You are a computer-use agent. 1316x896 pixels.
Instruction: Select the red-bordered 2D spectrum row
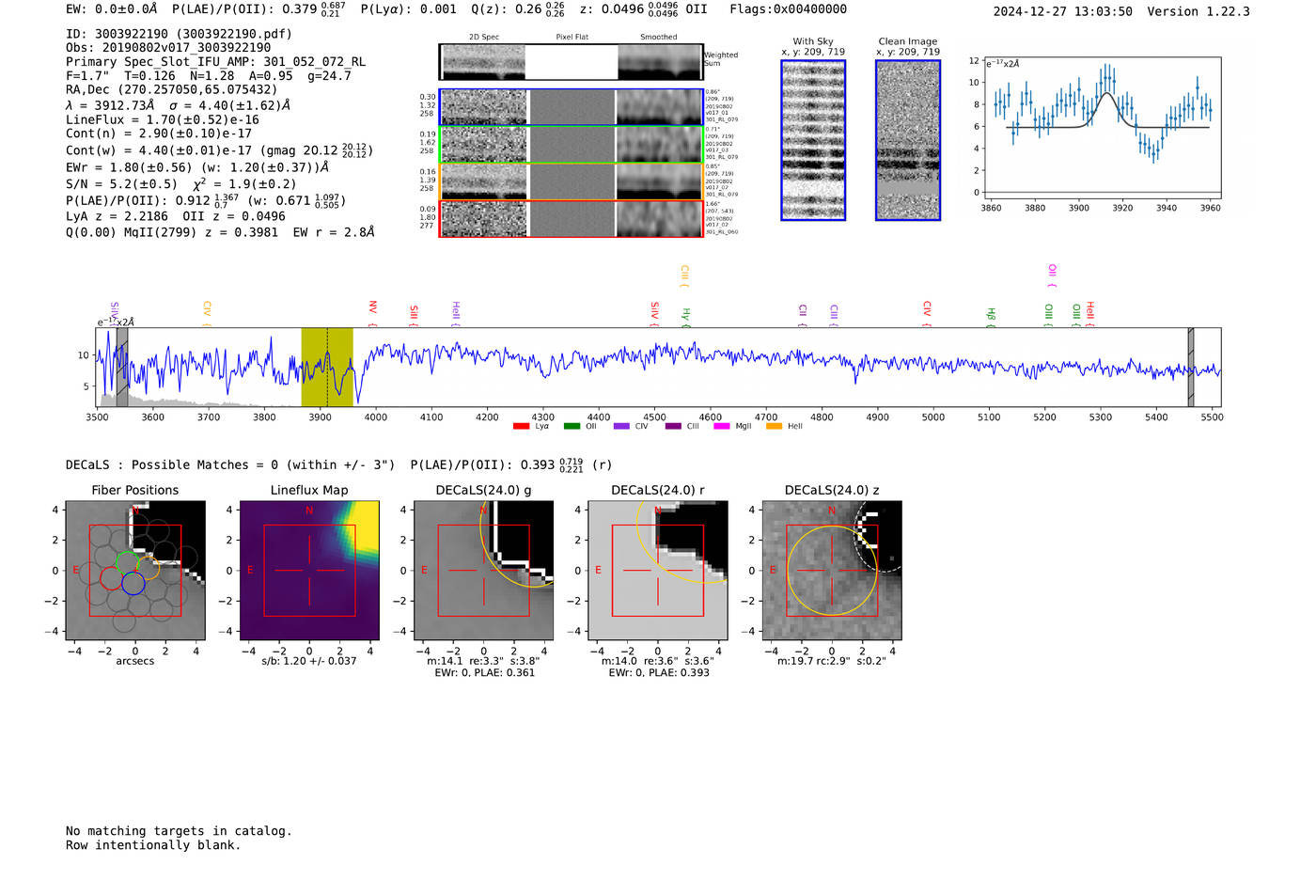click(x=571, y=218)
